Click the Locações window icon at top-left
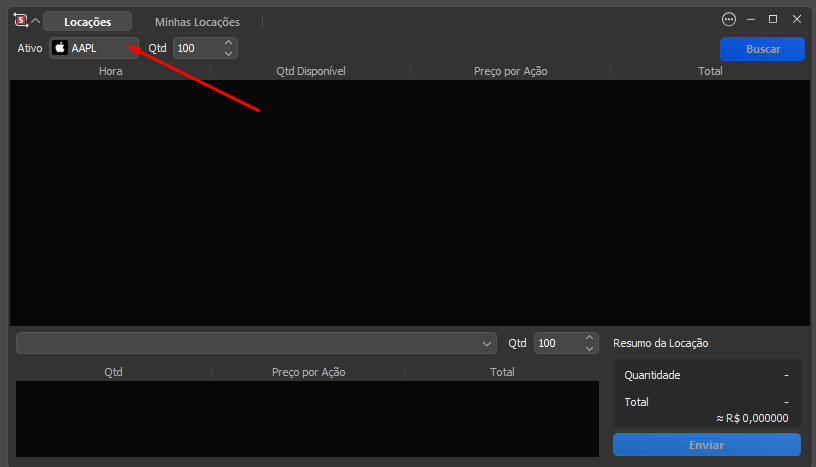Image resolution: width=816 pixels, height=467 pixels. (21, 20)
